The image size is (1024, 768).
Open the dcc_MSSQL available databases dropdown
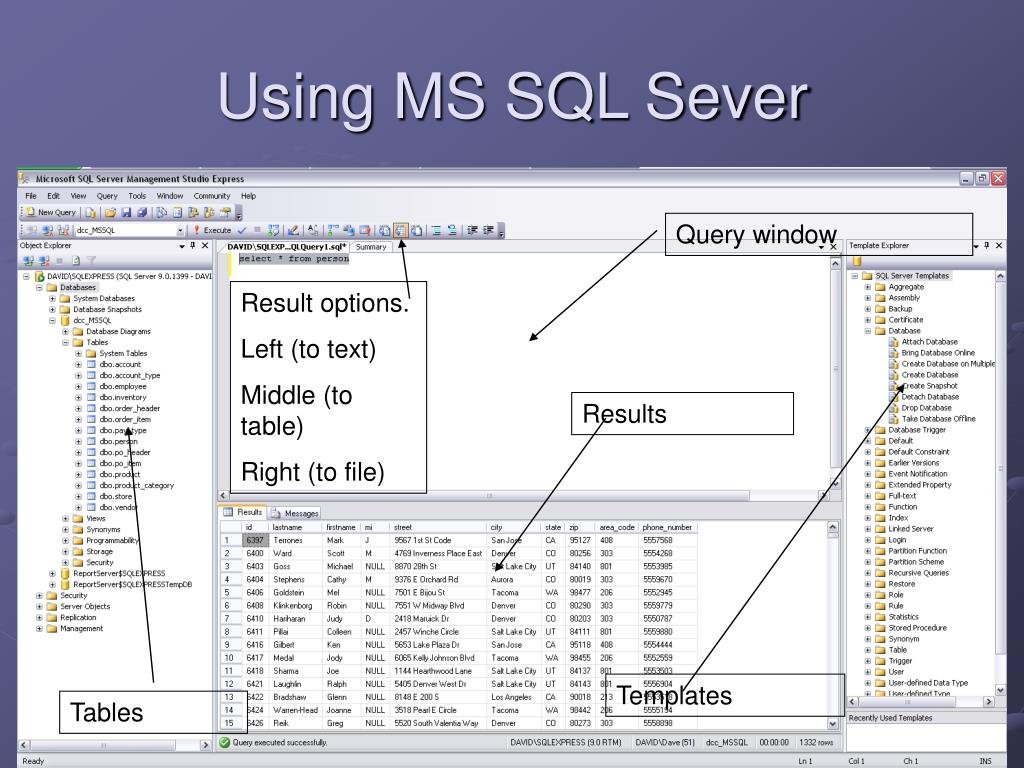[x=180, y=230]
